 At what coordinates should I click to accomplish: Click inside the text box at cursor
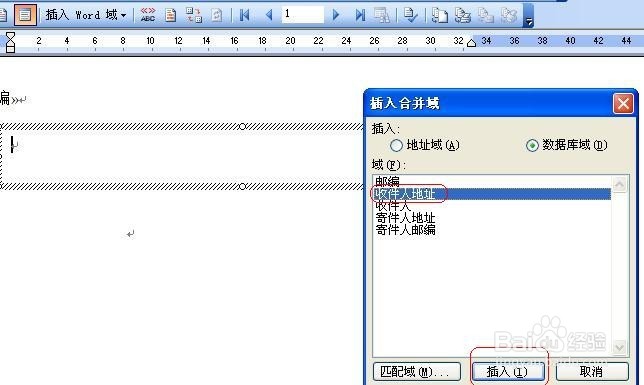coord(12,145)
